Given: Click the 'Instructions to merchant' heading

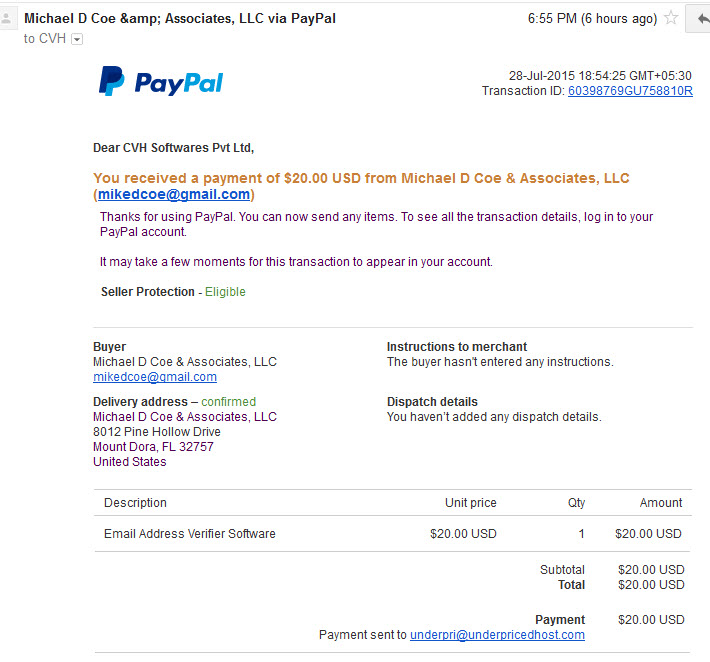Looking at the screenshot, I should (457, 347).
